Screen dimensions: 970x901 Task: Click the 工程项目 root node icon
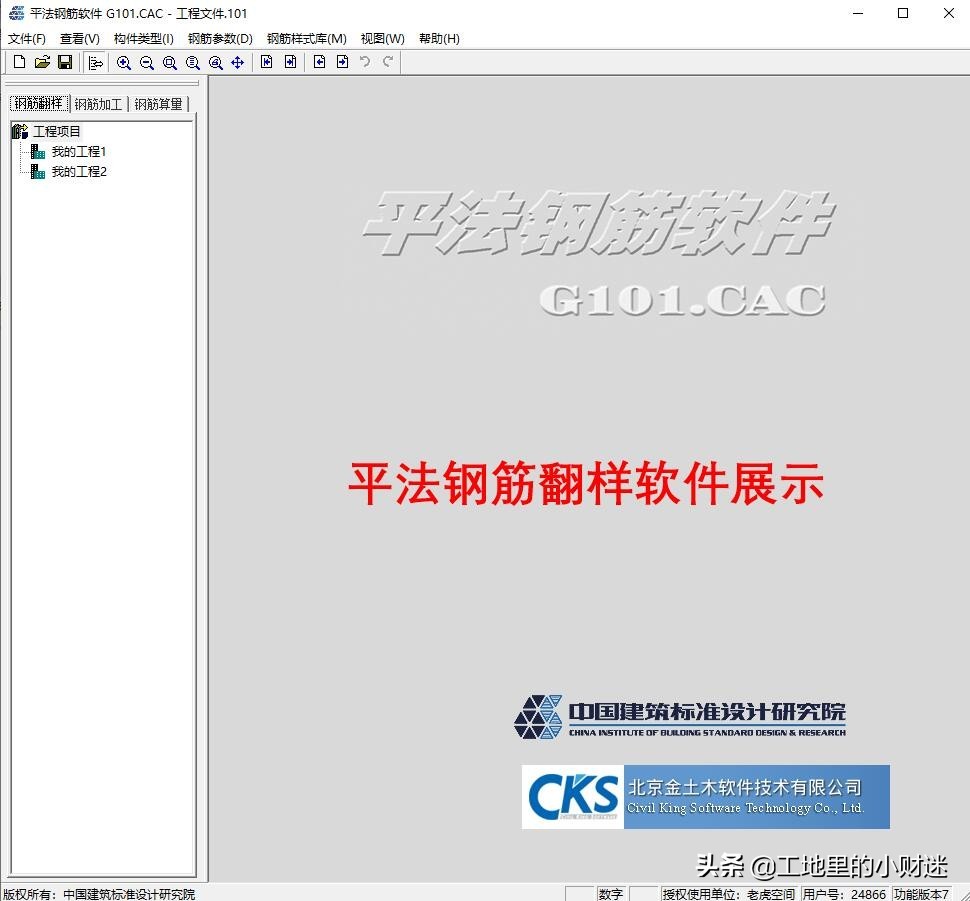tap(20, 131)
